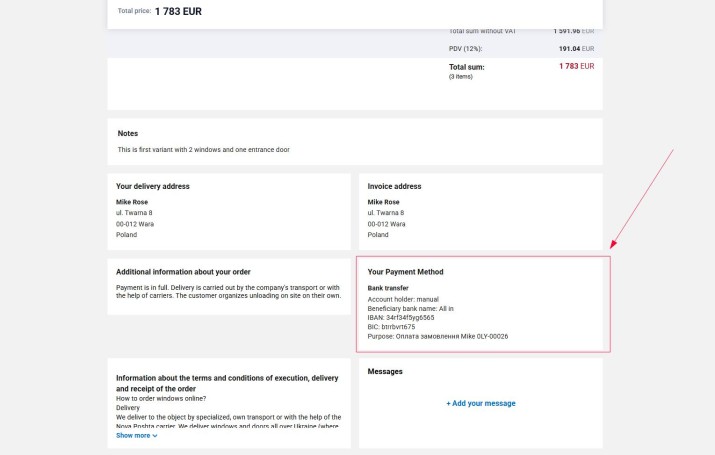Click the Beneficiary bank name line
715x455 pixels.
point(410,309)
